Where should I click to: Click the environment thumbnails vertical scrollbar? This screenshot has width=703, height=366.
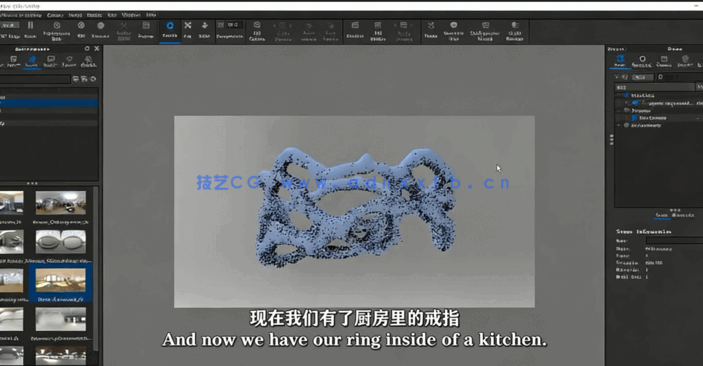coord(95,269)
